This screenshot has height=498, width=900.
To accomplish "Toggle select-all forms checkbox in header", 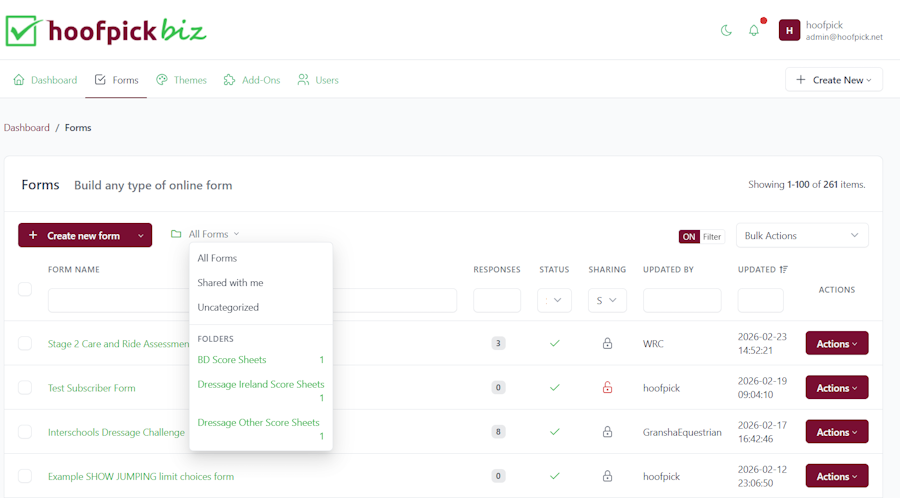I will 25,289.
